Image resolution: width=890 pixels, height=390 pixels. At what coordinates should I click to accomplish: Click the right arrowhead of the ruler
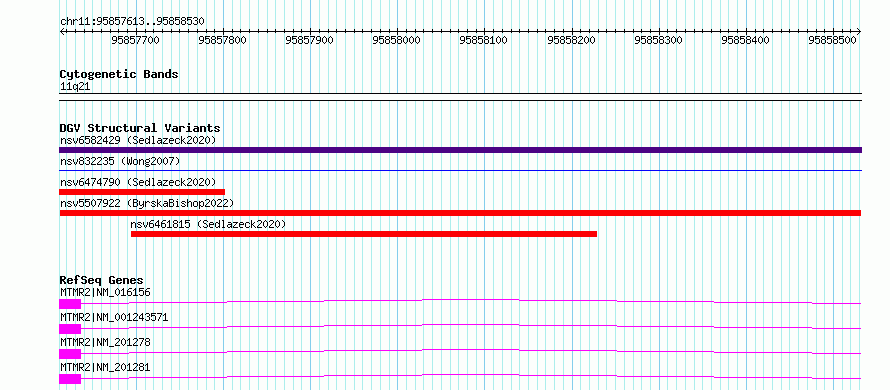pyautogui.click(x=859, y=31)
